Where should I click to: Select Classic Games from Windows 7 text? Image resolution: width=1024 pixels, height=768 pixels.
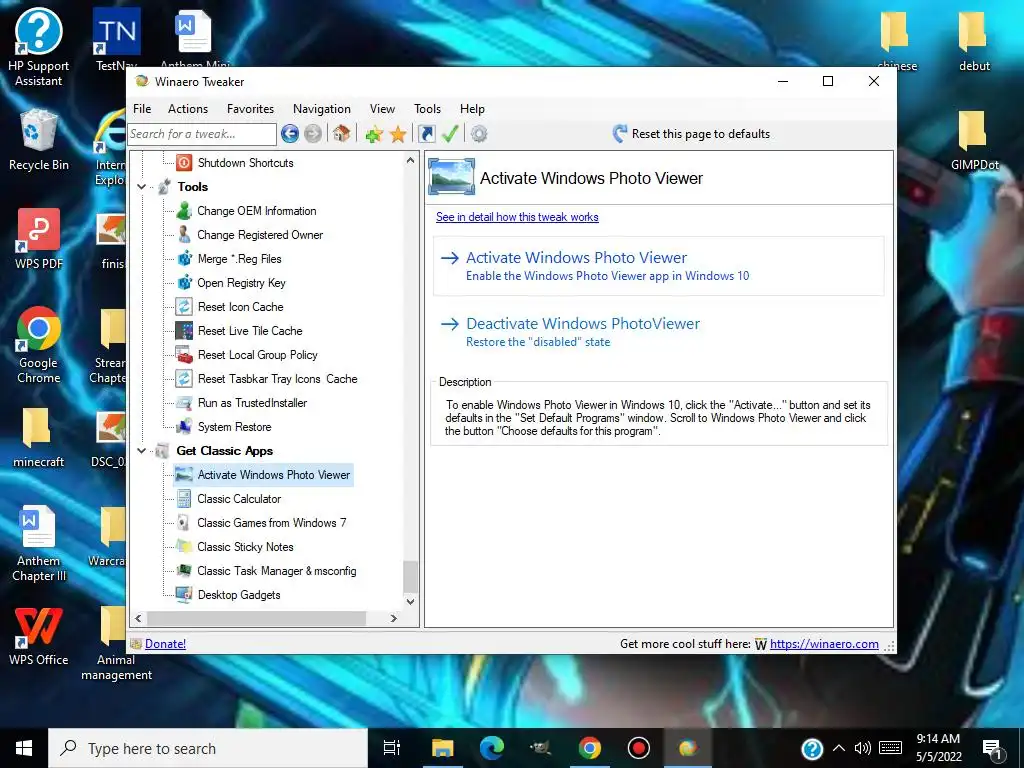pyautogui.click(x=272, y=523)
